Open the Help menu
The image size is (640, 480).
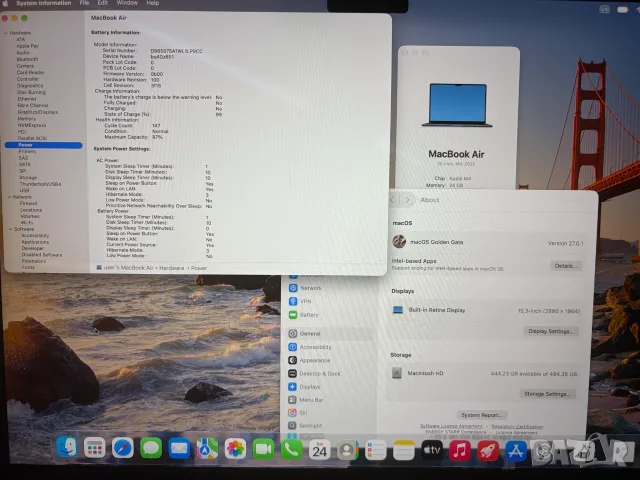[153, 3]
